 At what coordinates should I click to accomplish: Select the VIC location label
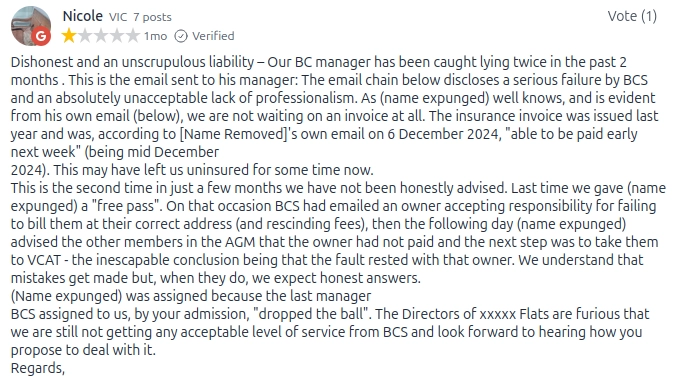point(118,17)
